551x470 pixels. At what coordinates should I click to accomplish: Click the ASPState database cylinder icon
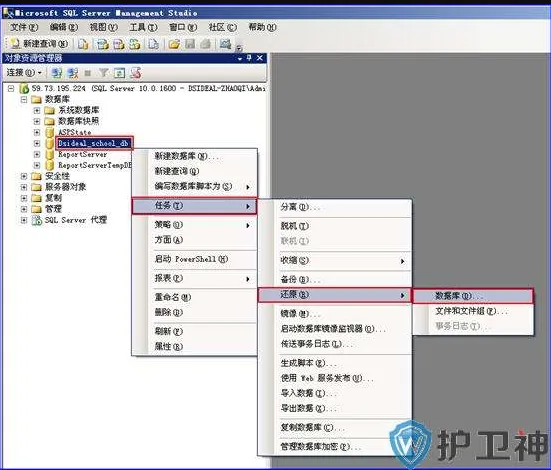pos(50,133)
